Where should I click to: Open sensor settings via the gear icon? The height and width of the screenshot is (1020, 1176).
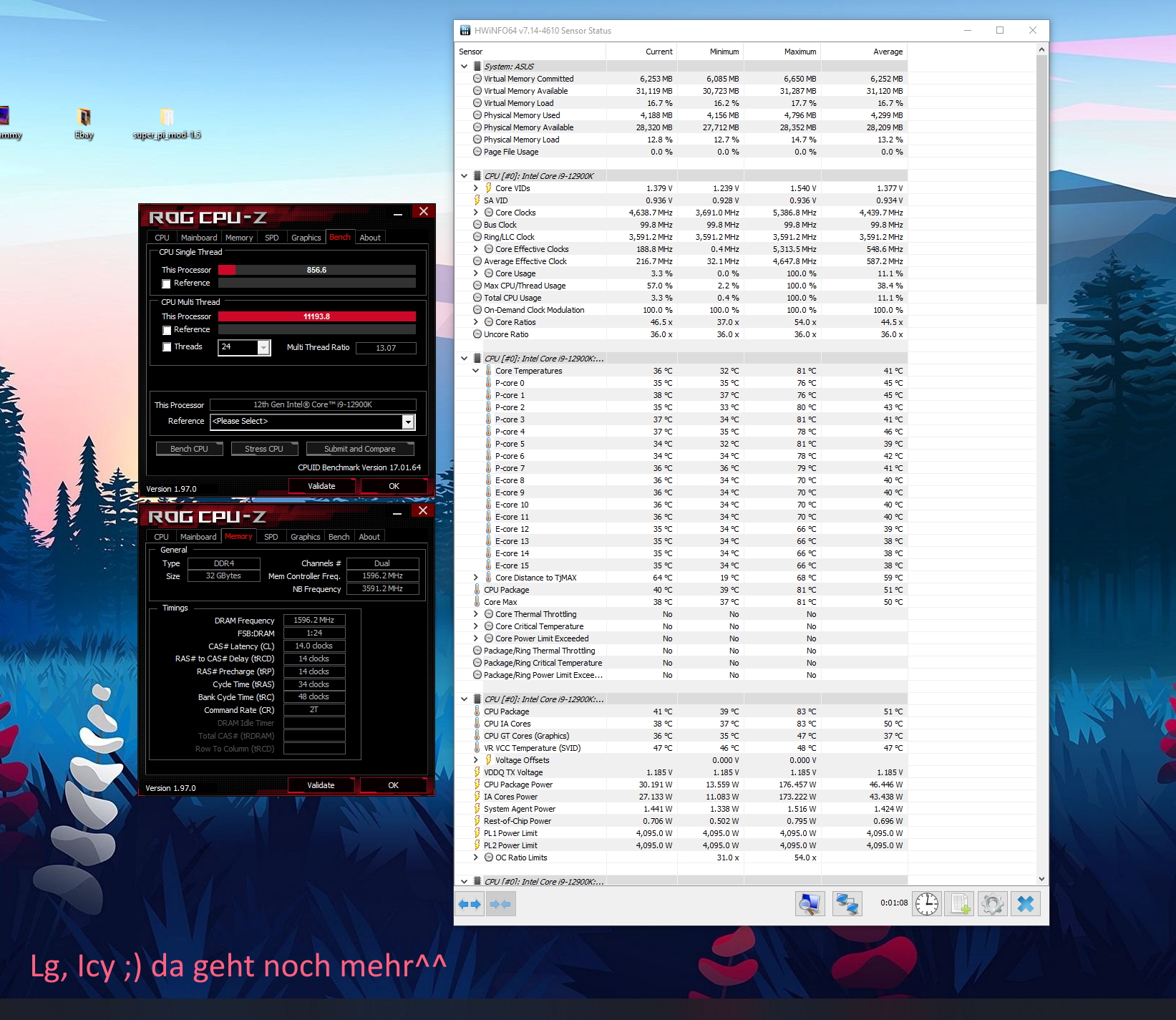(993, 904)
